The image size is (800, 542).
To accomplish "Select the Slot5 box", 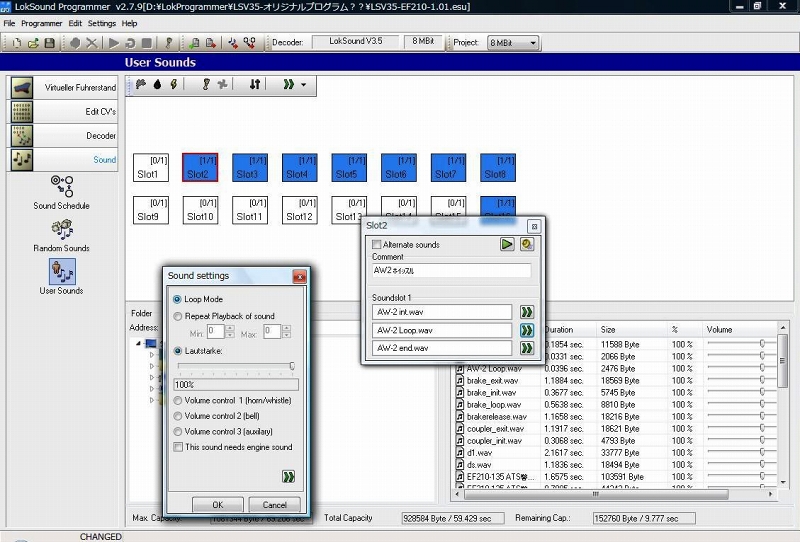I will 349,167.
